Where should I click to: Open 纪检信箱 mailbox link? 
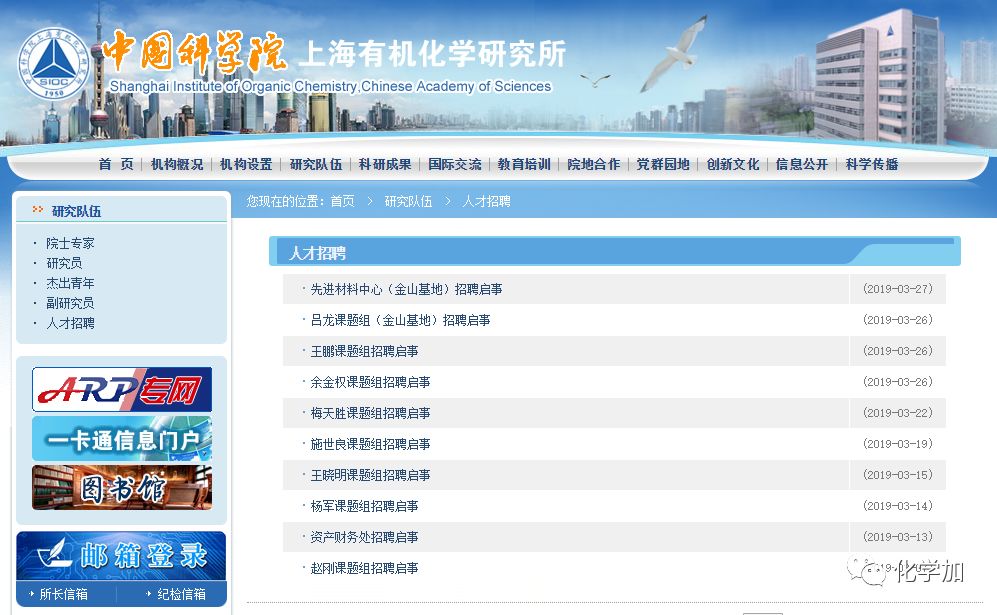click(x=181, y=594)
